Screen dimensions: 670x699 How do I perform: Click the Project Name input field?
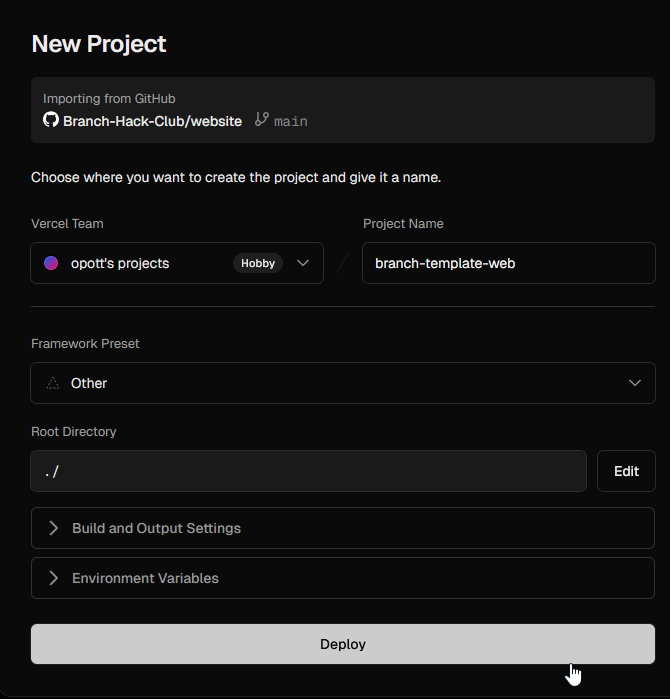pyautogui.click(x=509, y=263)
